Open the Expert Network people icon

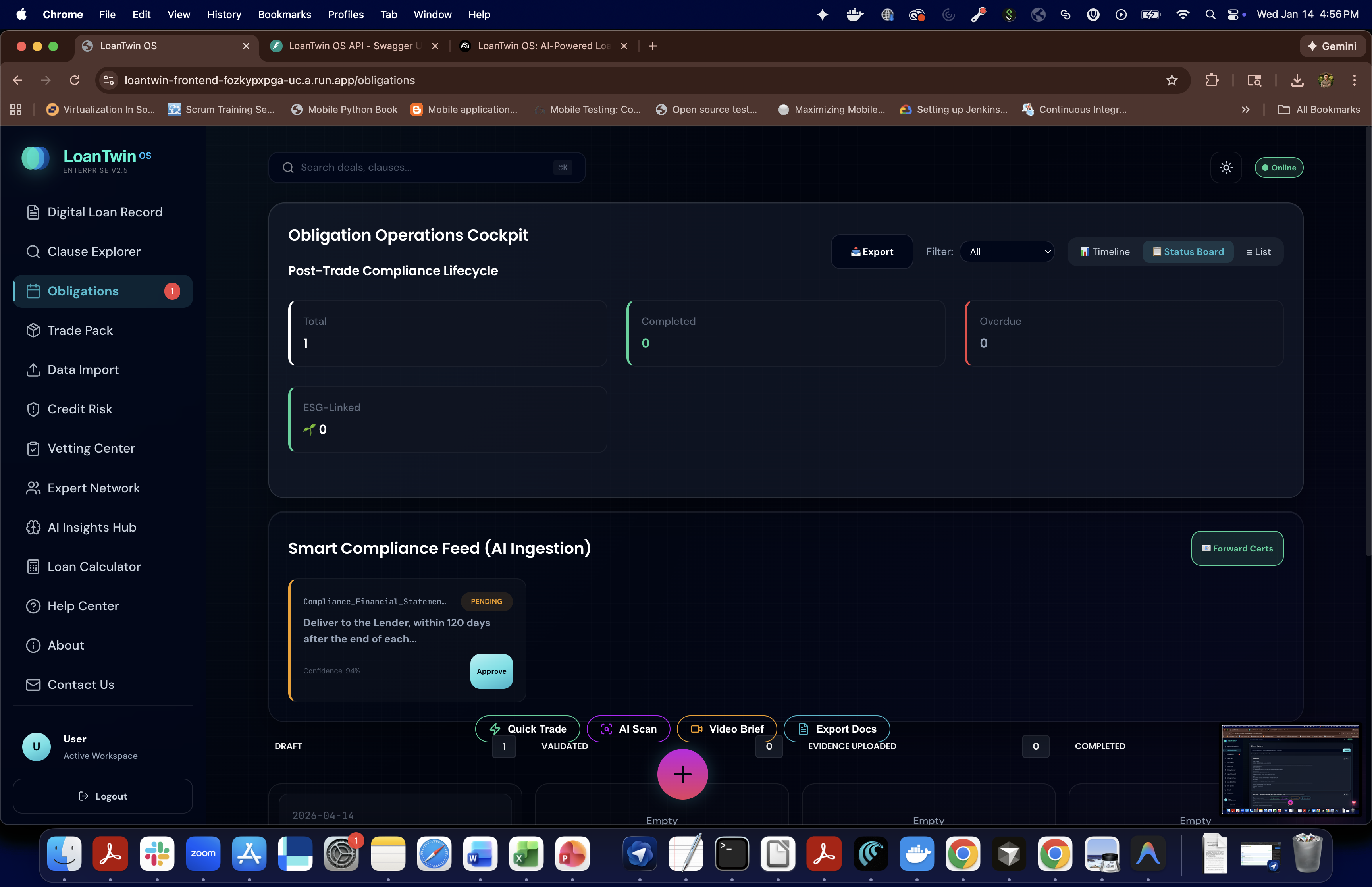33,488
